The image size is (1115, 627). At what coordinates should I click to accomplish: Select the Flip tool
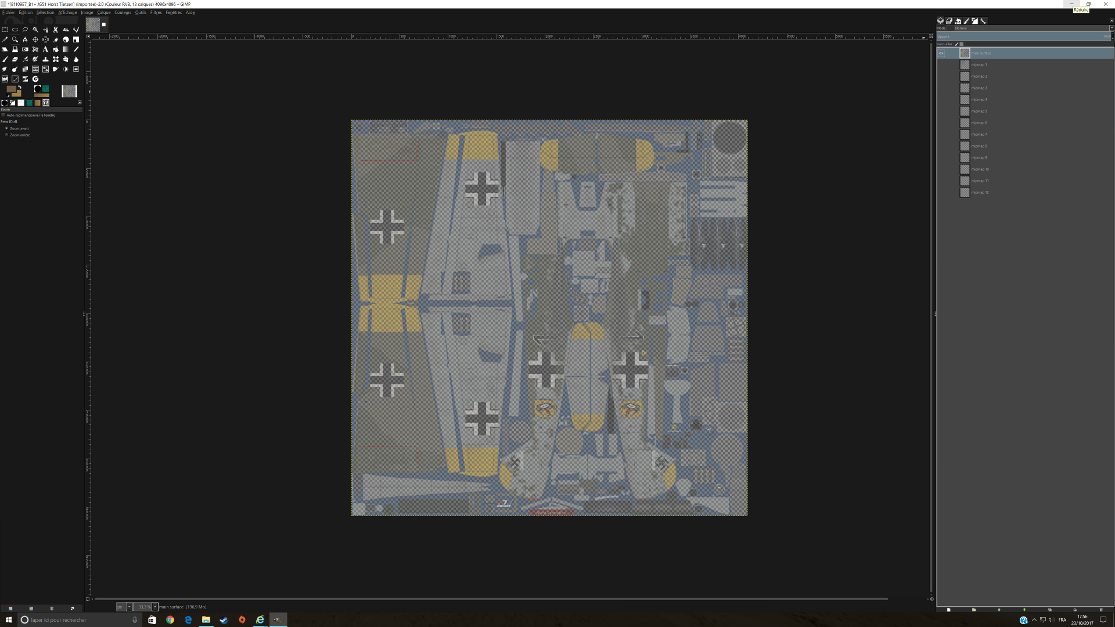[x=25, y=49]
